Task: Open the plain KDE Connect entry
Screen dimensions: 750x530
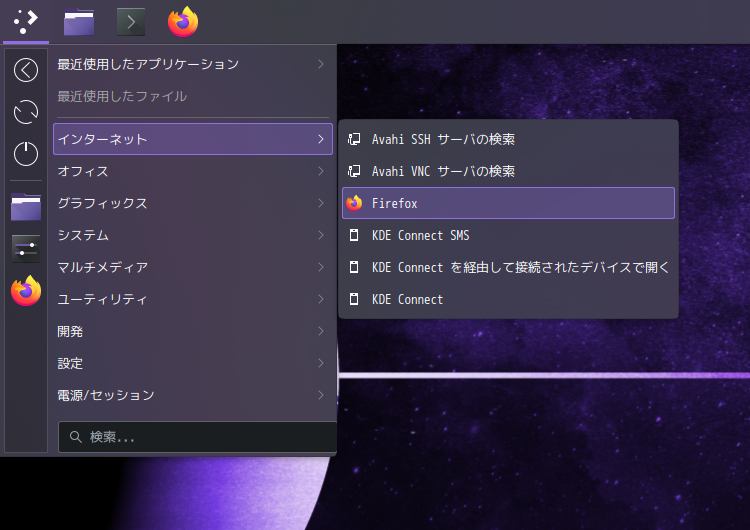Action: pyautogui.click(x=508, y=299)
